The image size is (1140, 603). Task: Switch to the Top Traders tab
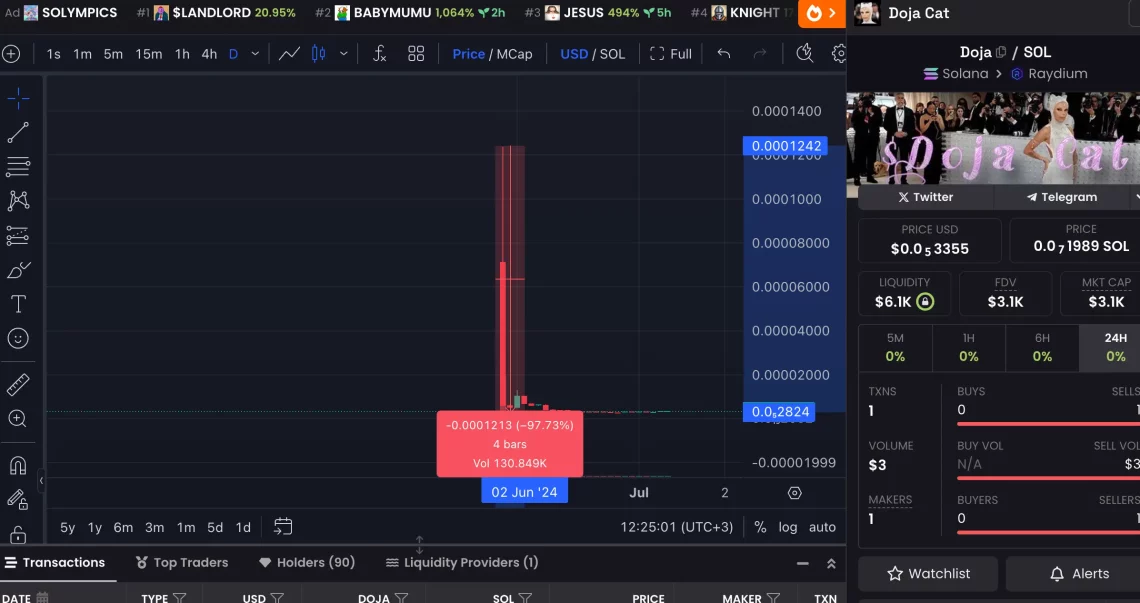tap(182, 562)
